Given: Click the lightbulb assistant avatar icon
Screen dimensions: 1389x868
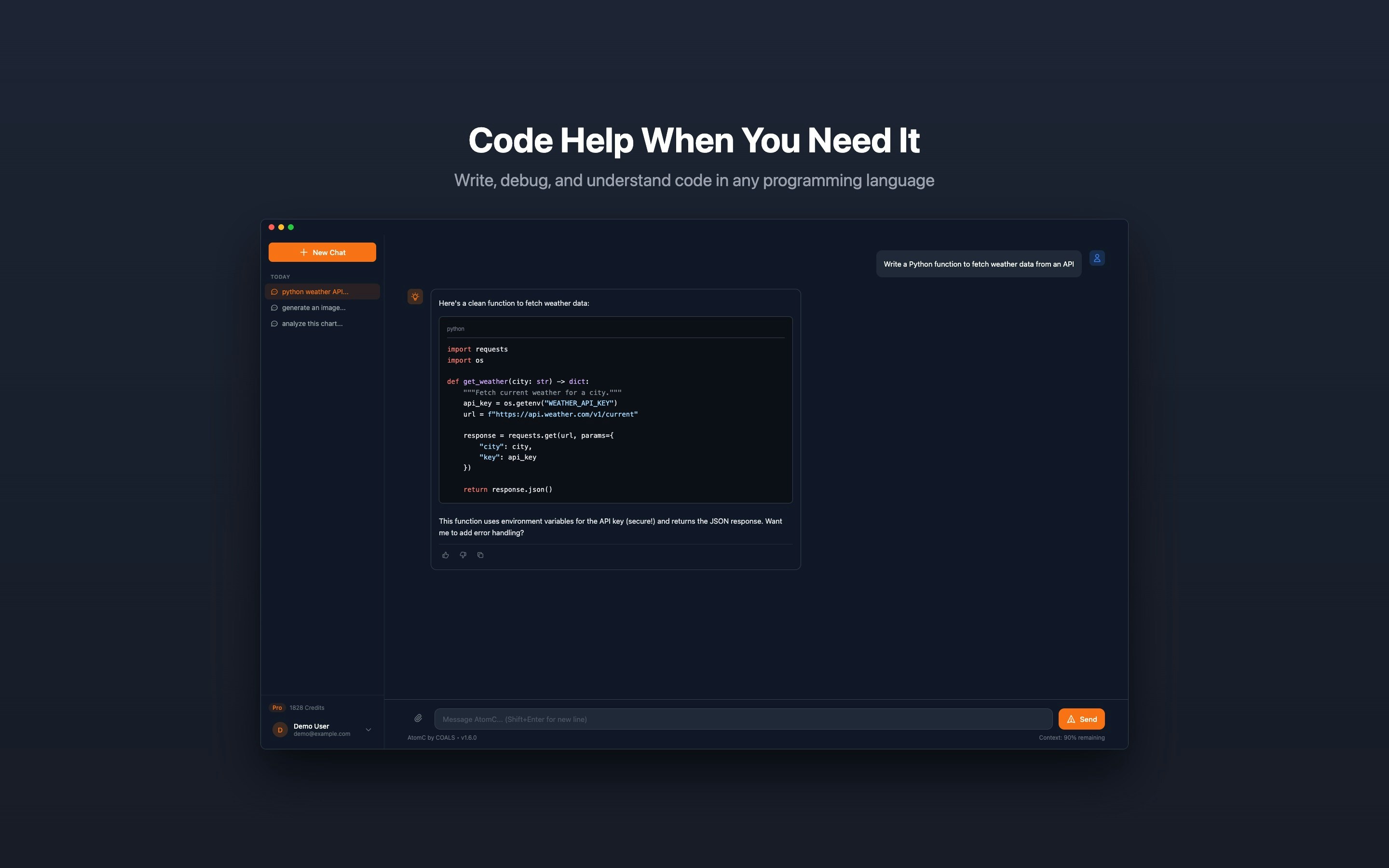Looking at the screenshot, I should point(415,297).
